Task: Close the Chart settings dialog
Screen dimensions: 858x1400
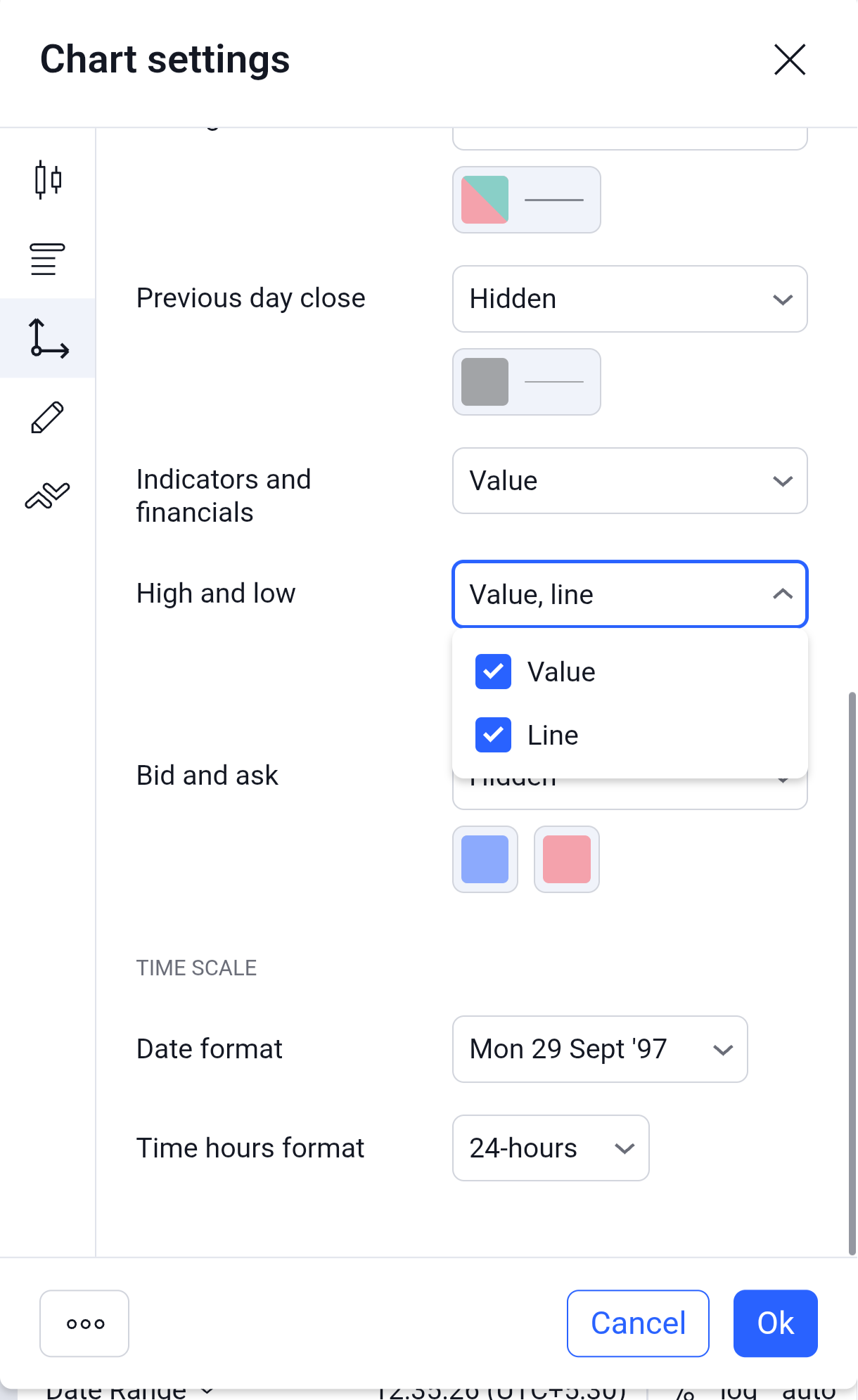Action: [x=789, y=59]
